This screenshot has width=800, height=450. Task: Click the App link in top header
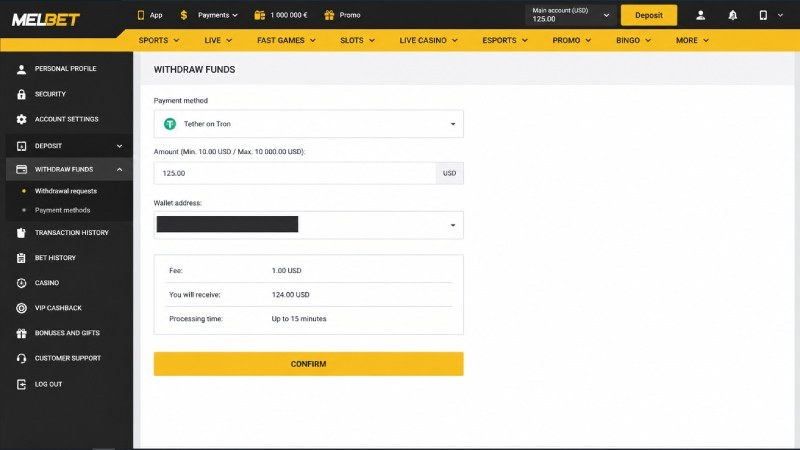[156, 15]
